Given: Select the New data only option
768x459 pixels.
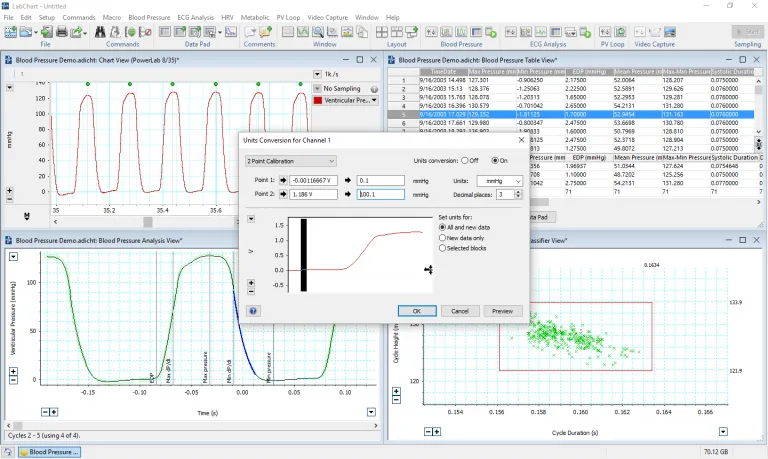Looking at the screenshot, I should (x=443, y=237).
